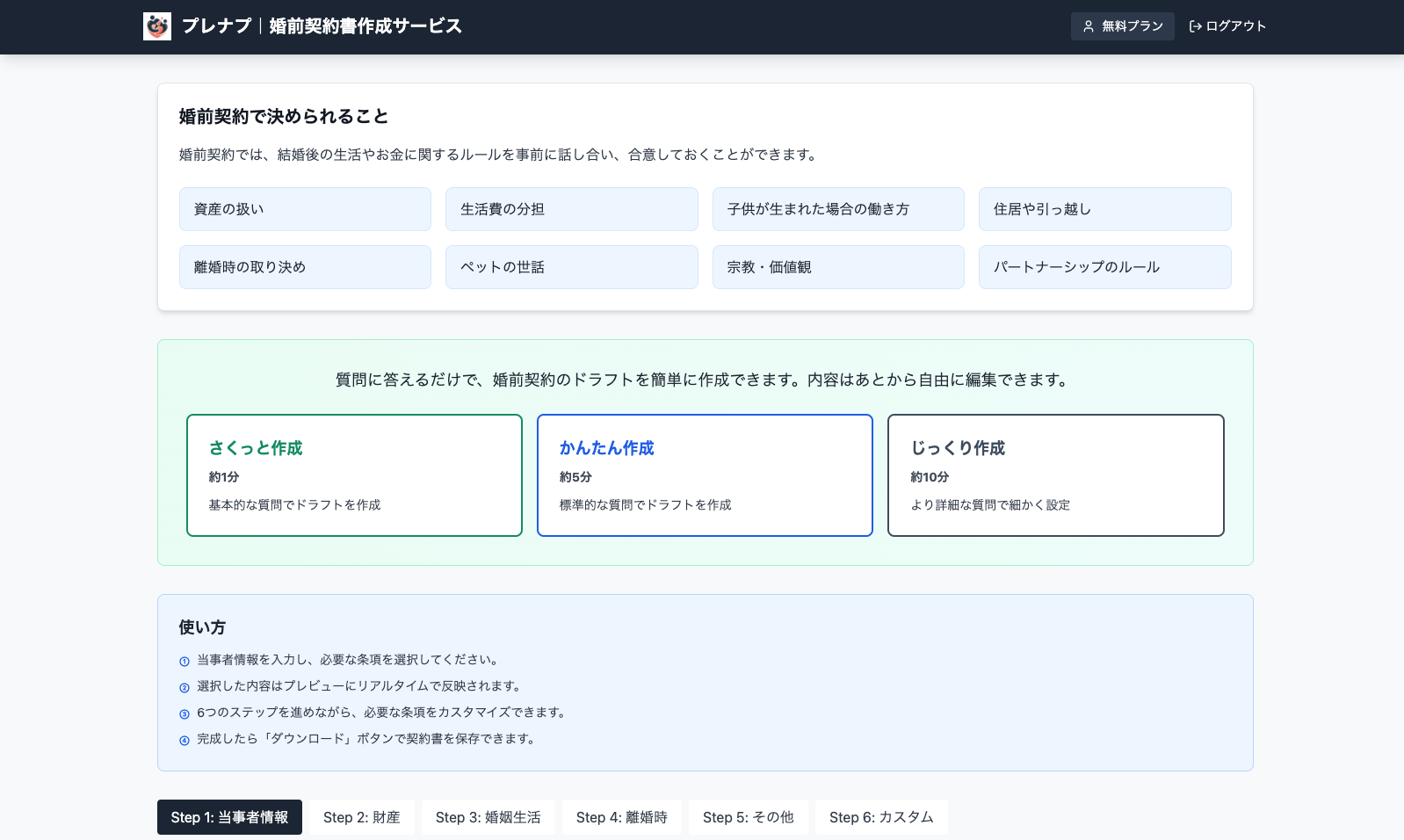Screen dimensions: 1404x840
Task: Choose the かんたん作成 five-minute card
Action: tap(705, 475)
